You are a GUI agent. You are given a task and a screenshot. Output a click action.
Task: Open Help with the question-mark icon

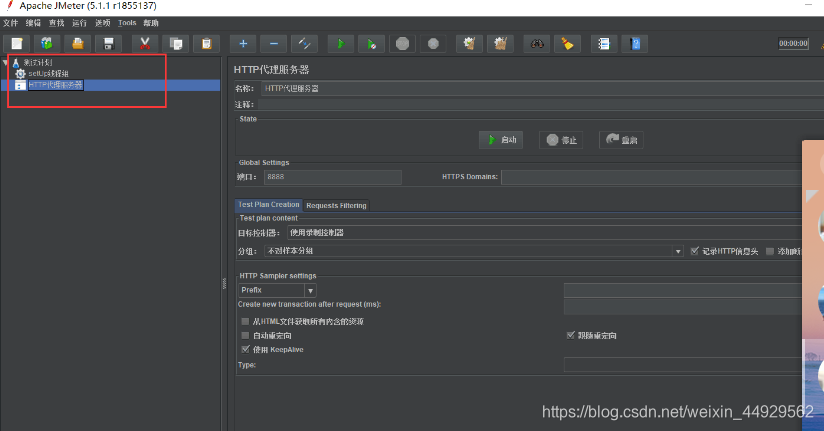635,44
